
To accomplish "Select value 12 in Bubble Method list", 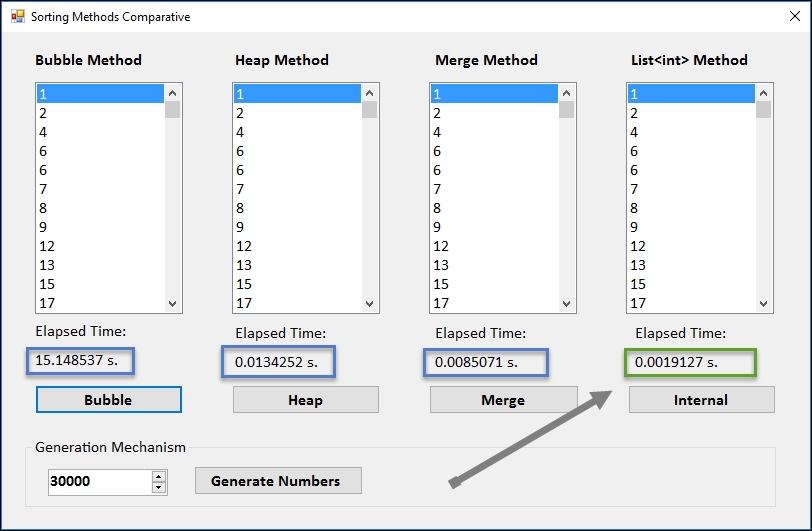I will click(x=100, y=246).
